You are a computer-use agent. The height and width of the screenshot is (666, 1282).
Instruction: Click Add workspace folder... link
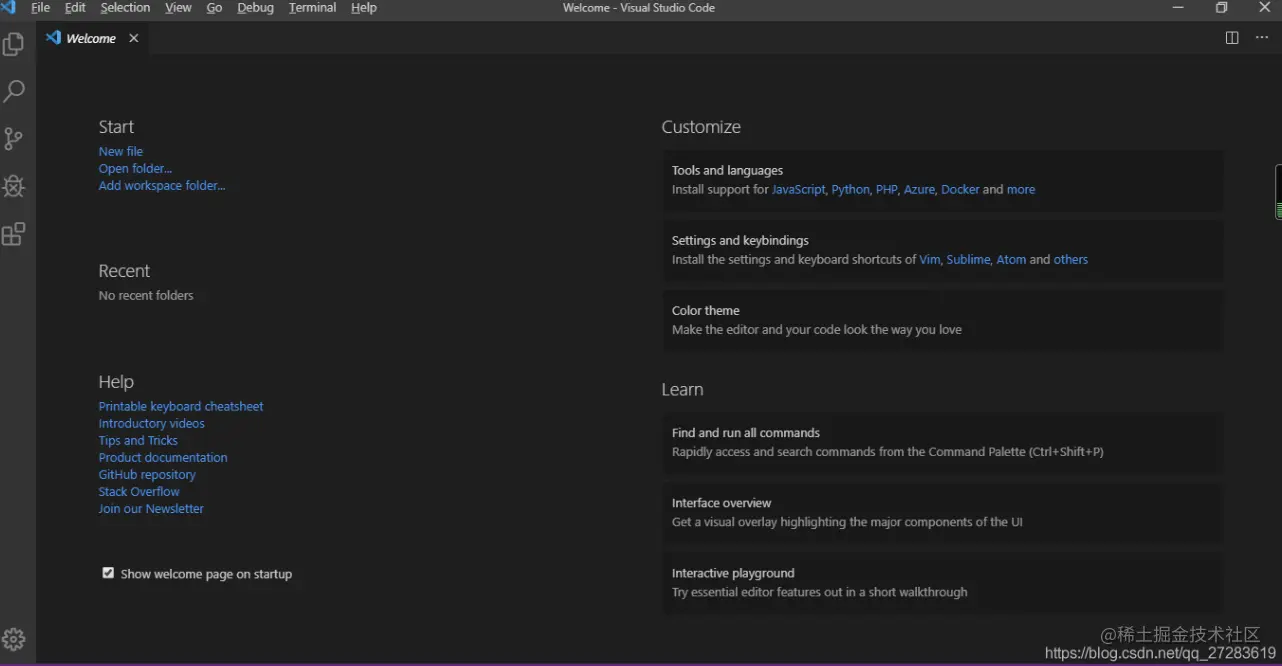tap(162, 186)
